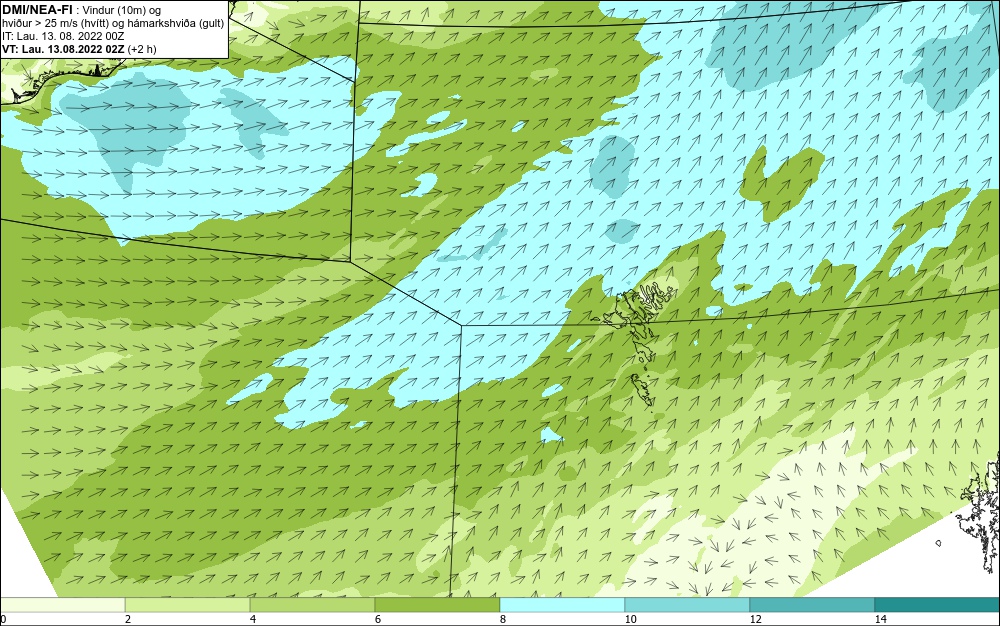1000x626 pixels.
Task: Click the 12–14 m/s darker teal swatch
Action: 812,605
